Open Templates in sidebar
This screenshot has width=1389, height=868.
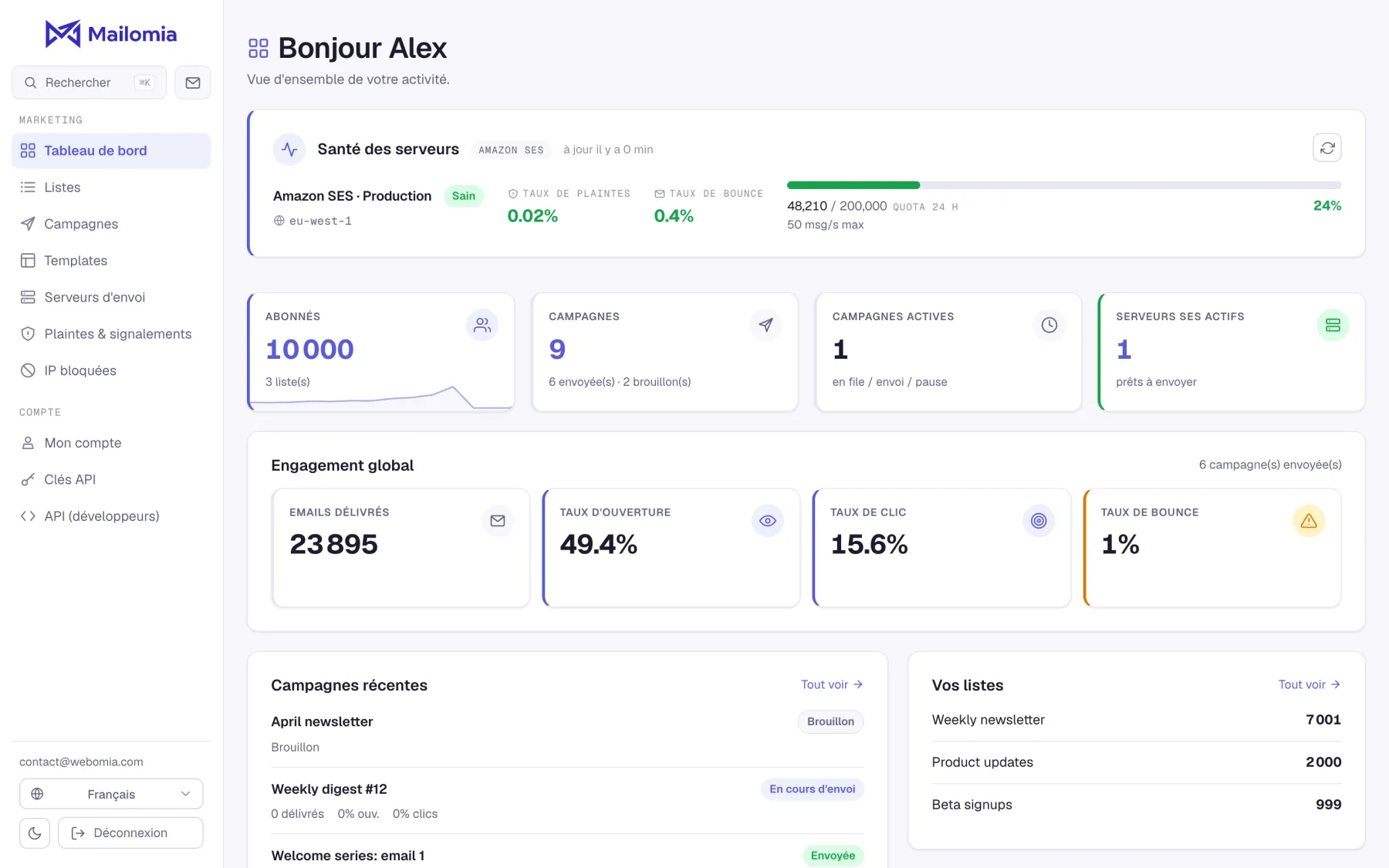click(x=111, y=261)
